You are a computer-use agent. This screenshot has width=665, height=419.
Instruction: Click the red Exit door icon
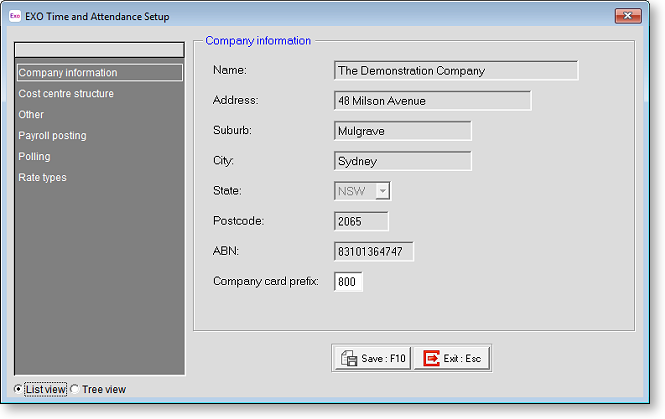431,358
